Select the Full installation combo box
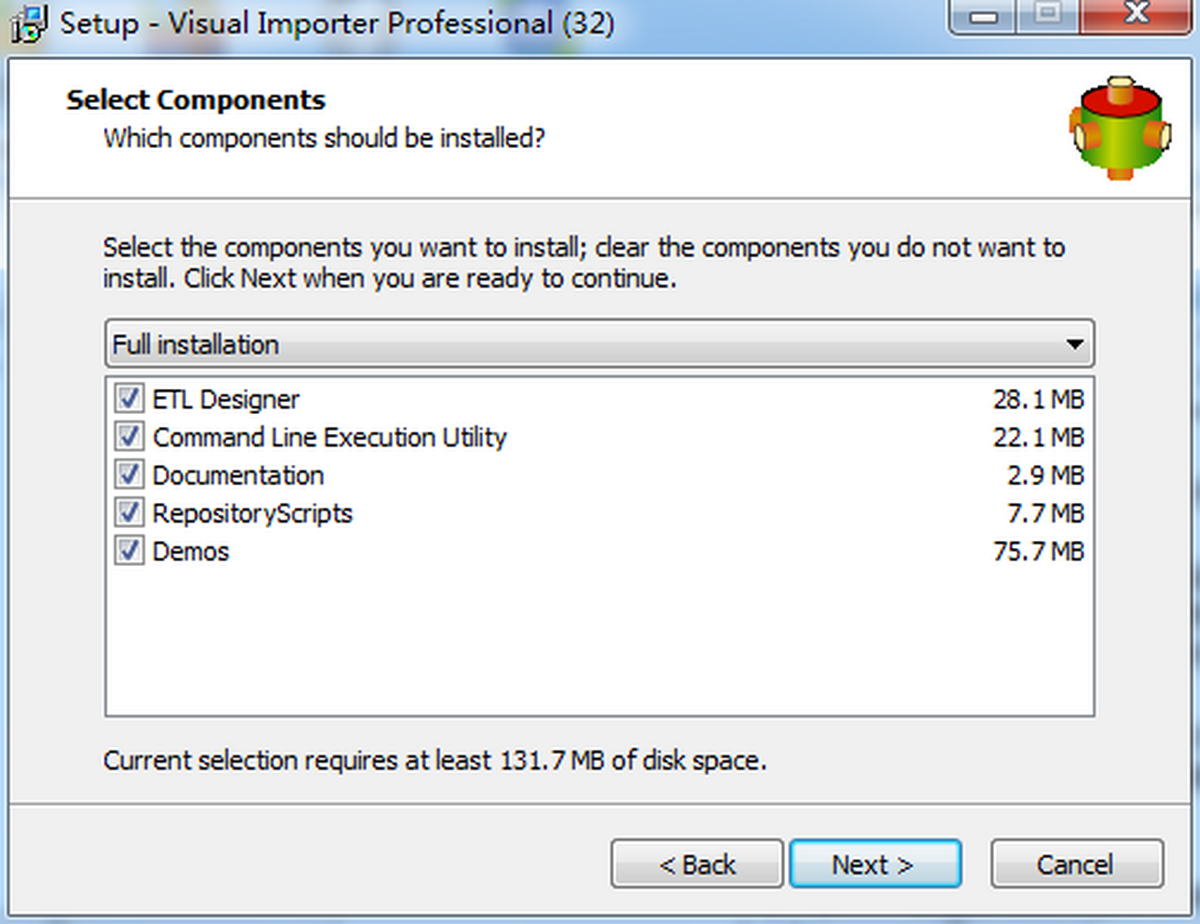The image size is (1200, 924). [x=599, y=344]
